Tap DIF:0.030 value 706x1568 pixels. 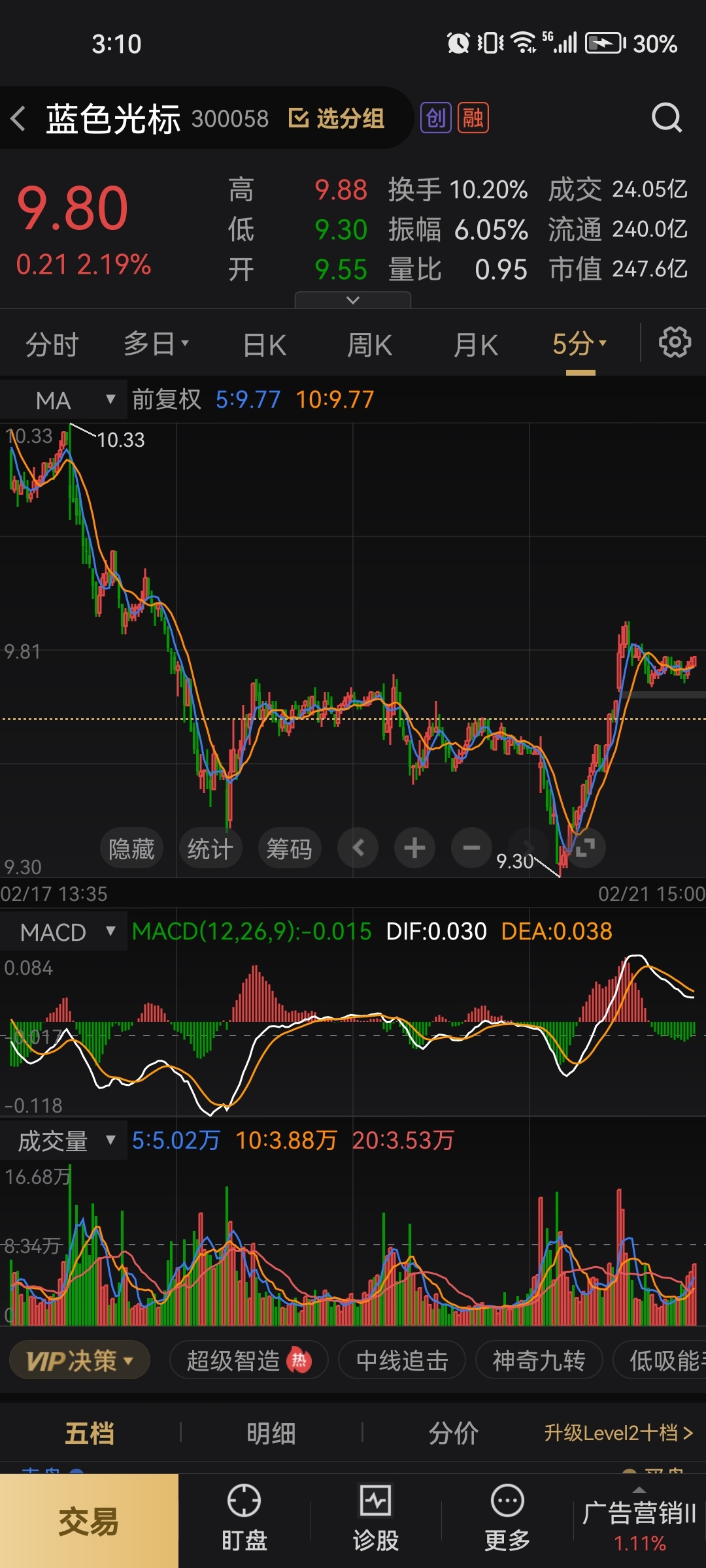[x=437, y=931]
